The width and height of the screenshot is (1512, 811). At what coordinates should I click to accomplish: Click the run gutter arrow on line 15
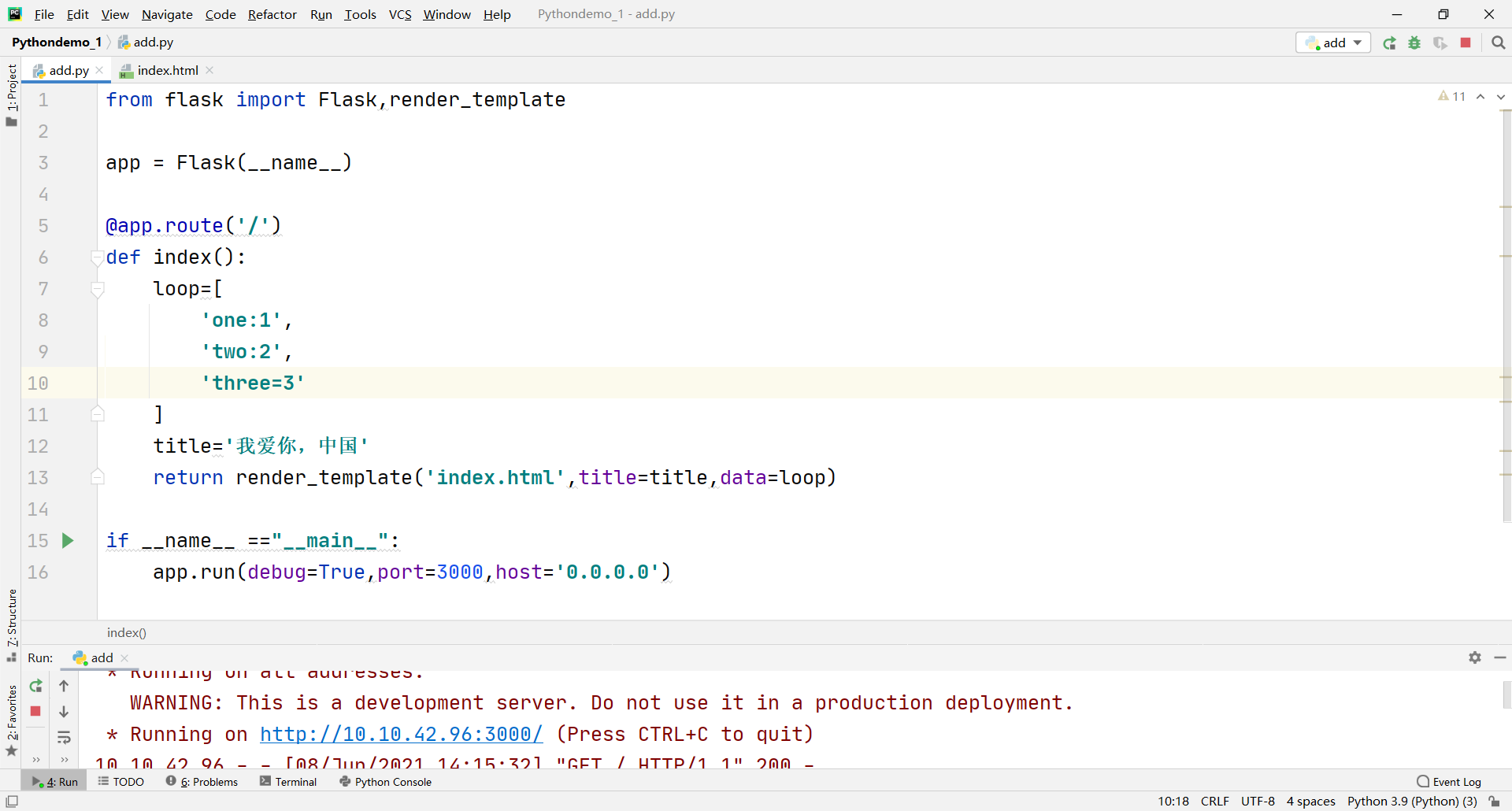(68, 540)
